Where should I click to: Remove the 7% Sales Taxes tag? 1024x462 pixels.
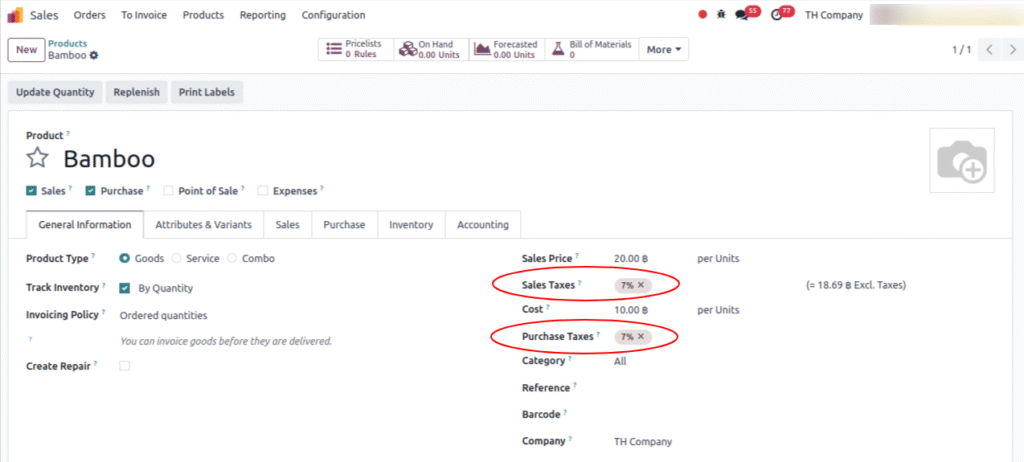[x=641, y=285]
